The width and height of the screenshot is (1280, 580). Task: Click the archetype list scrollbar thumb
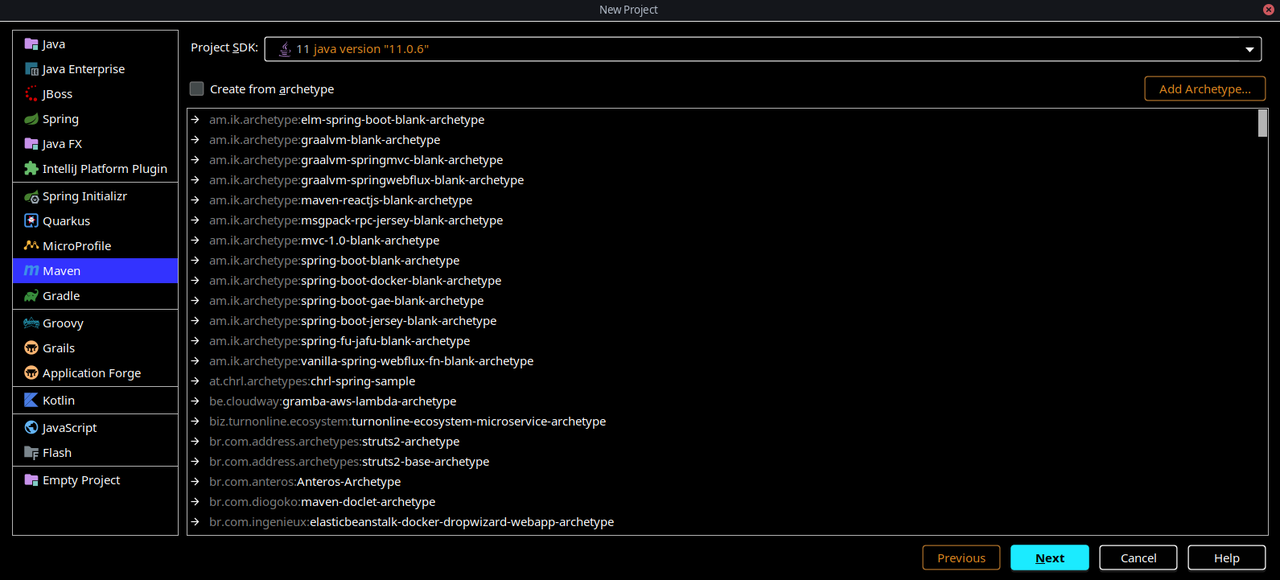(1262, 122)
